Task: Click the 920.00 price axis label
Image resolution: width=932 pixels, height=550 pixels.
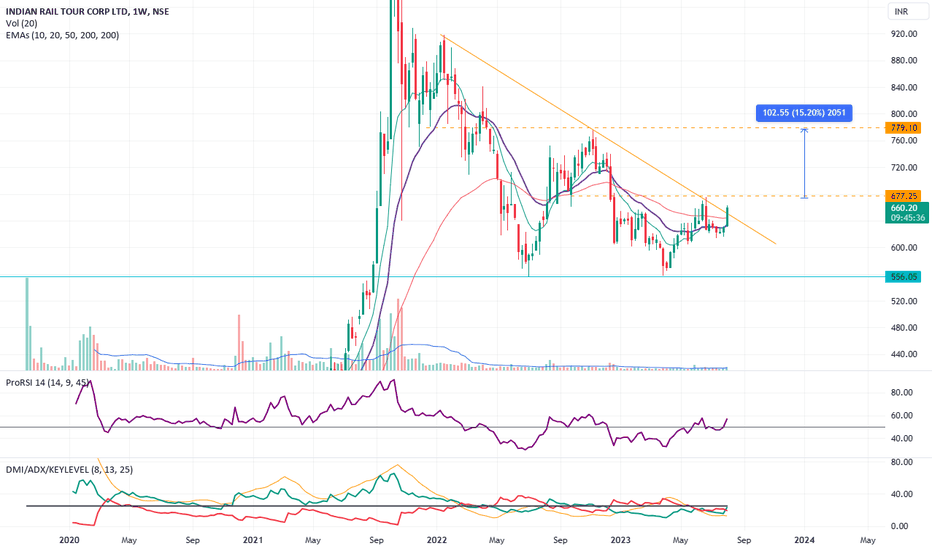Action: (903, 34)
